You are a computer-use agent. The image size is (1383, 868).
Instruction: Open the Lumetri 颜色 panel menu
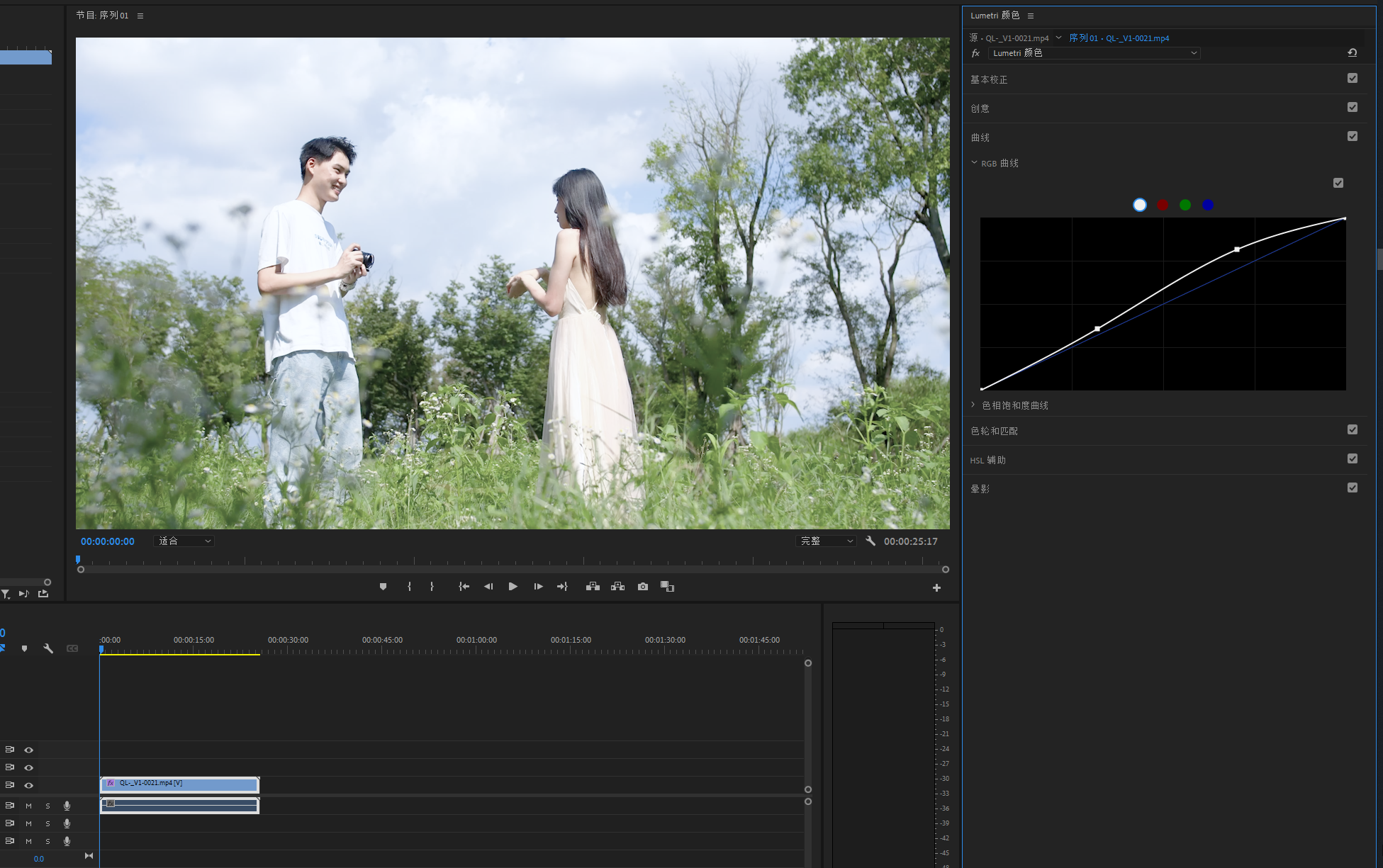[x=1031, y=16]
